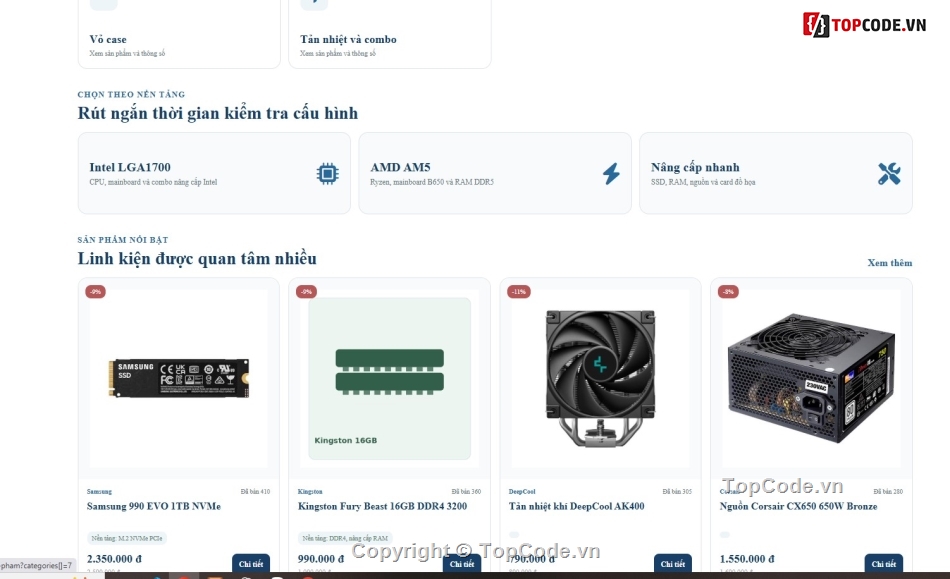Open the Tản nhiệt và combo category

click(390, 34)
